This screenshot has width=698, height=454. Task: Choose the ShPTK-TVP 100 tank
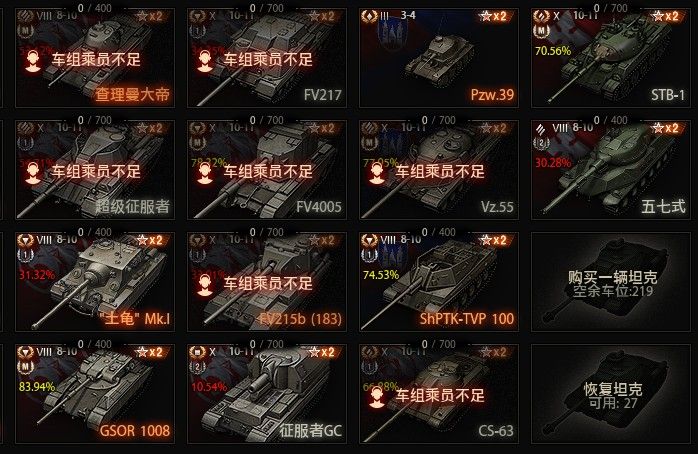tap(438, 282)
